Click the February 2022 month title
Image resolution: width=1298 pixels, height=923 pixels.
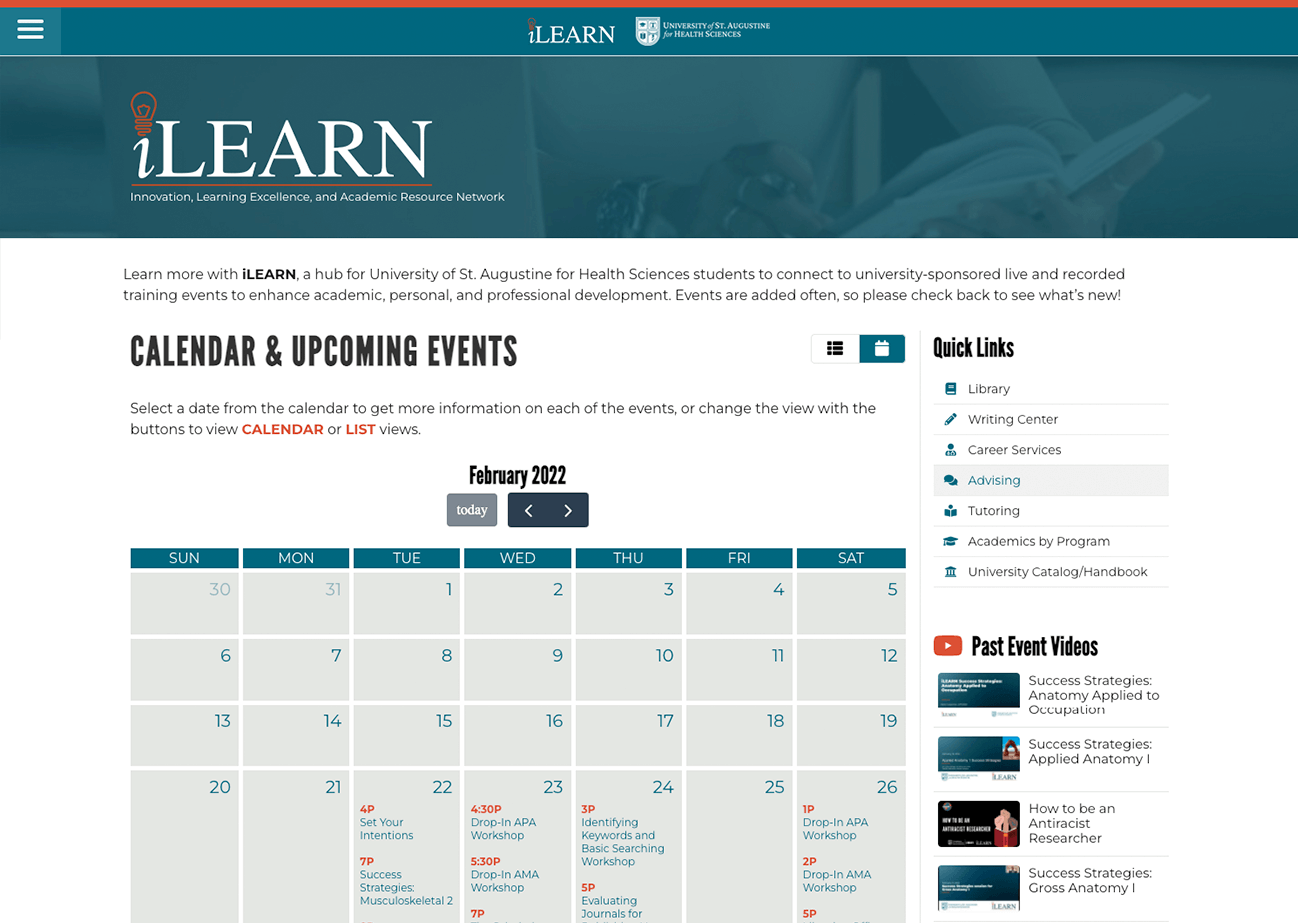point(517,475)
